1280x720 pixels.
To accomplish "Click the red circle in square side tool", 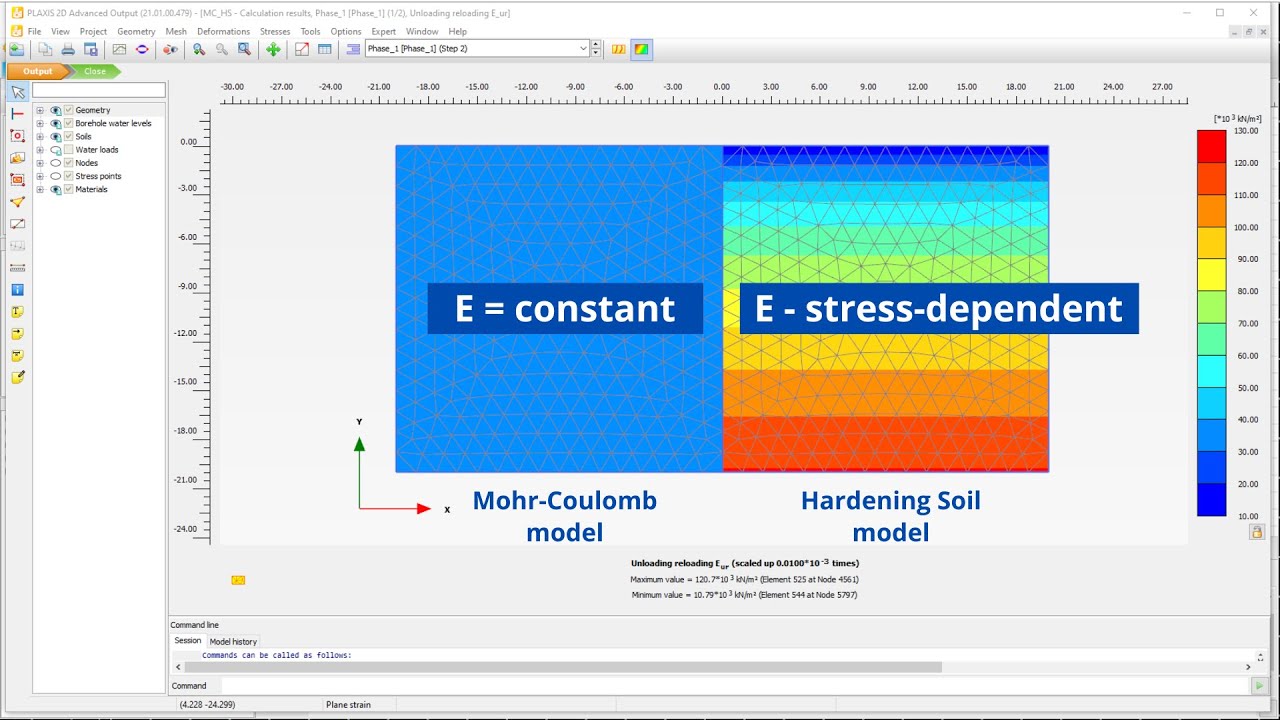I will point(17,136).
